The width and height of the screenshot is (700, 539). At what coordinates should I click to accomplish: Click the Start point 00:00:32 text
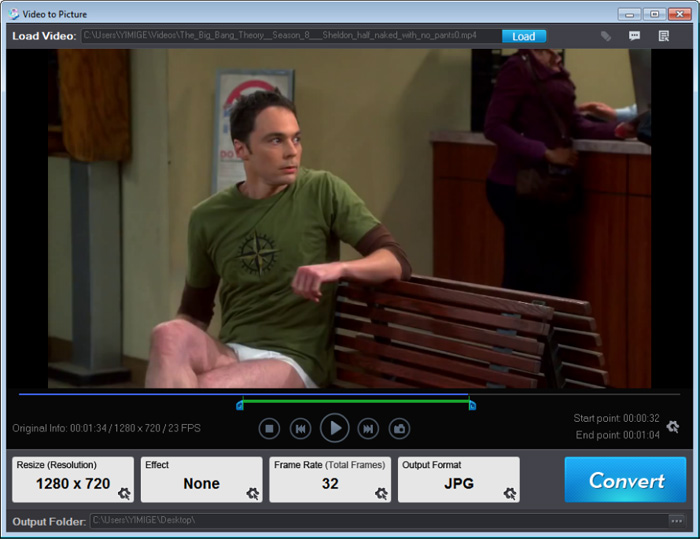point(616,418)
